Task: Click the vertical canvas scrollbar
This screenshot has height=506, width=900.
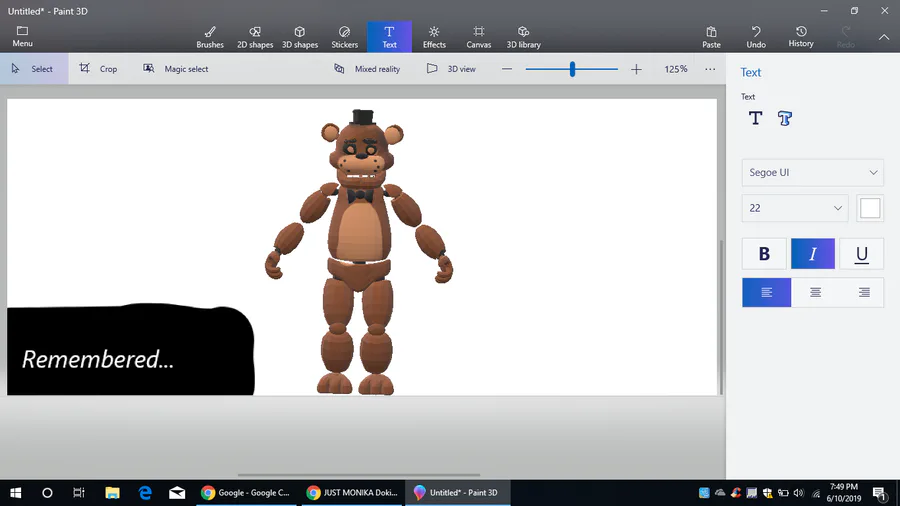Action: (x=721, y=317)
